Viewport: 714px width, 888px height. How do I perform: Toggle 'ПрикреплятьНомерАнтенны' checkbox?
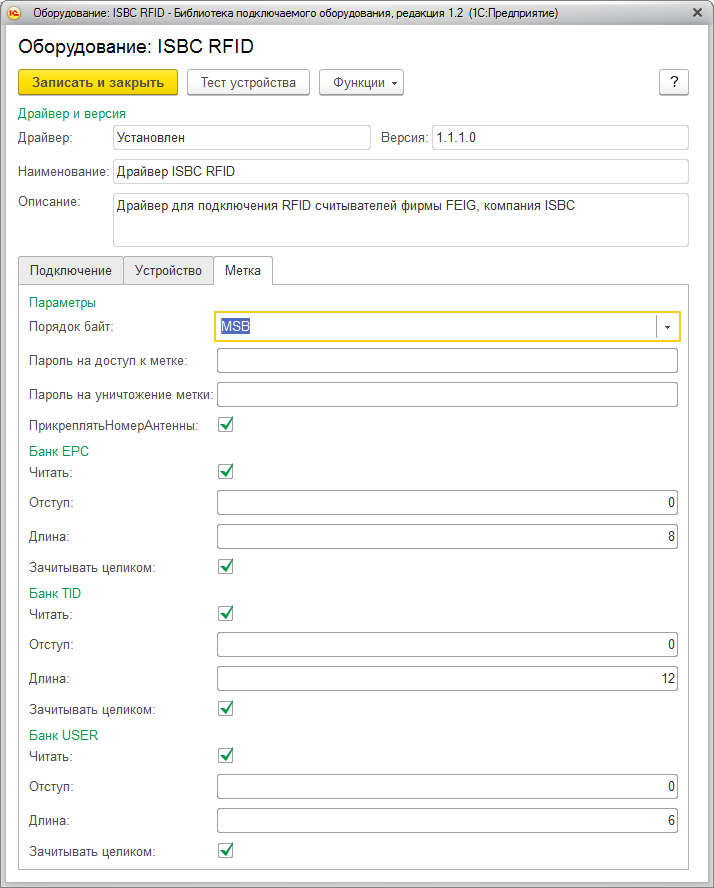point(226,425)
